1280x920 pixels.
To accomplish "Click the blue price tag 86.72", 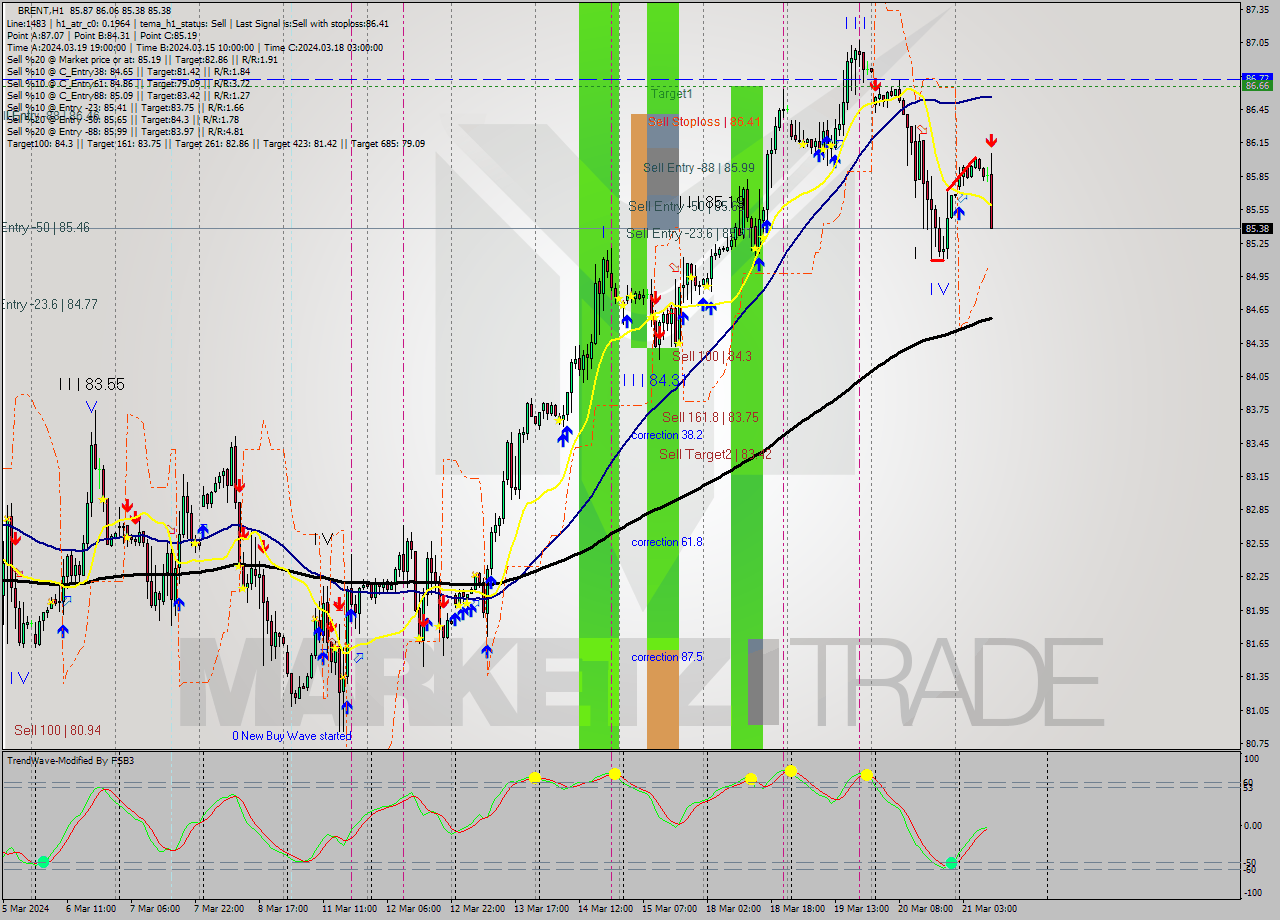I will click(x=1257, y=77).
